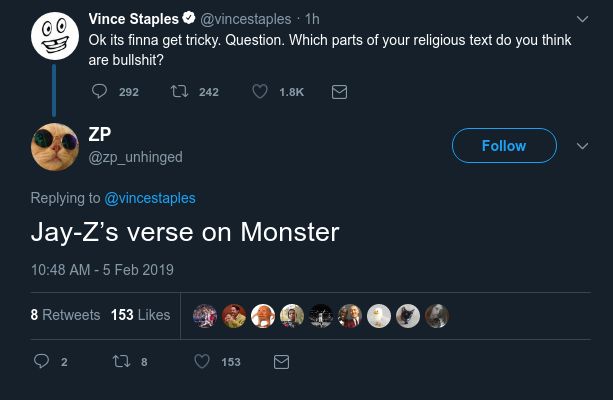Click last liker avatar in likes row
Image resolution: width=613 pixels, height=400 pixels.
(x=437, y=316)
